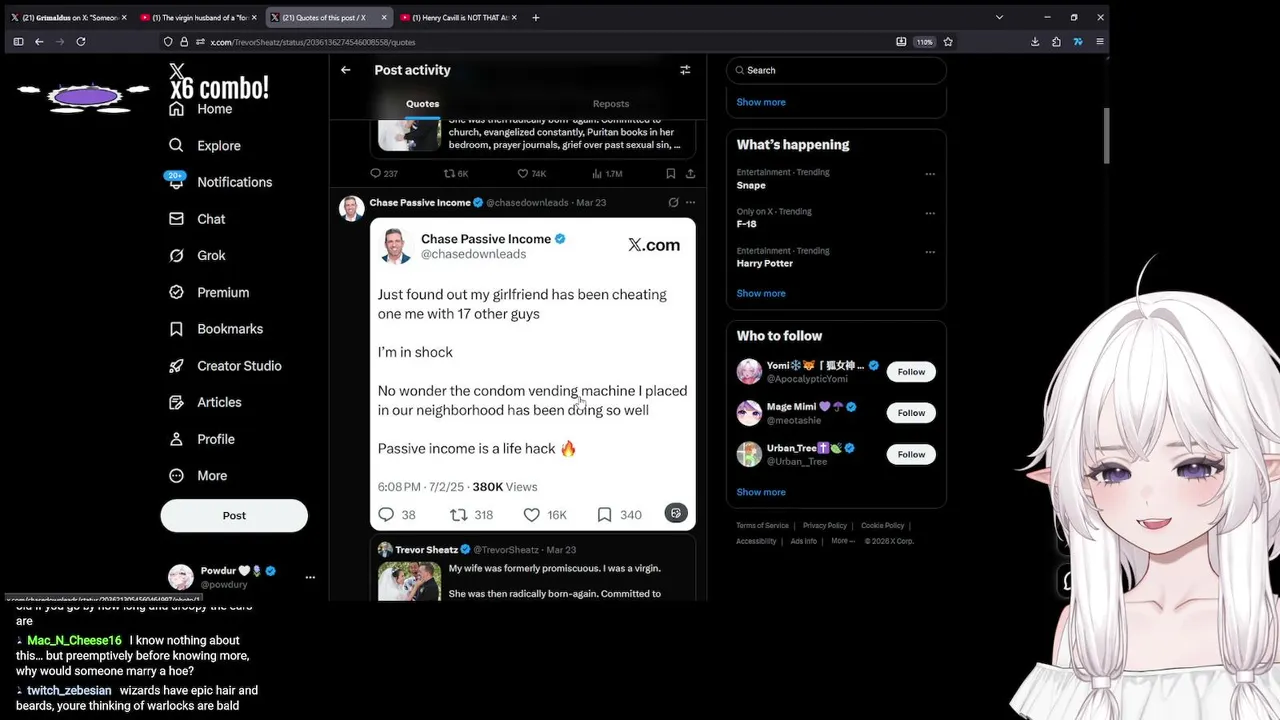The width and height of the screenshot is (1280, 720).
Task: Open Creator Studio in the sidebar
Action: (x=225, y=366)
